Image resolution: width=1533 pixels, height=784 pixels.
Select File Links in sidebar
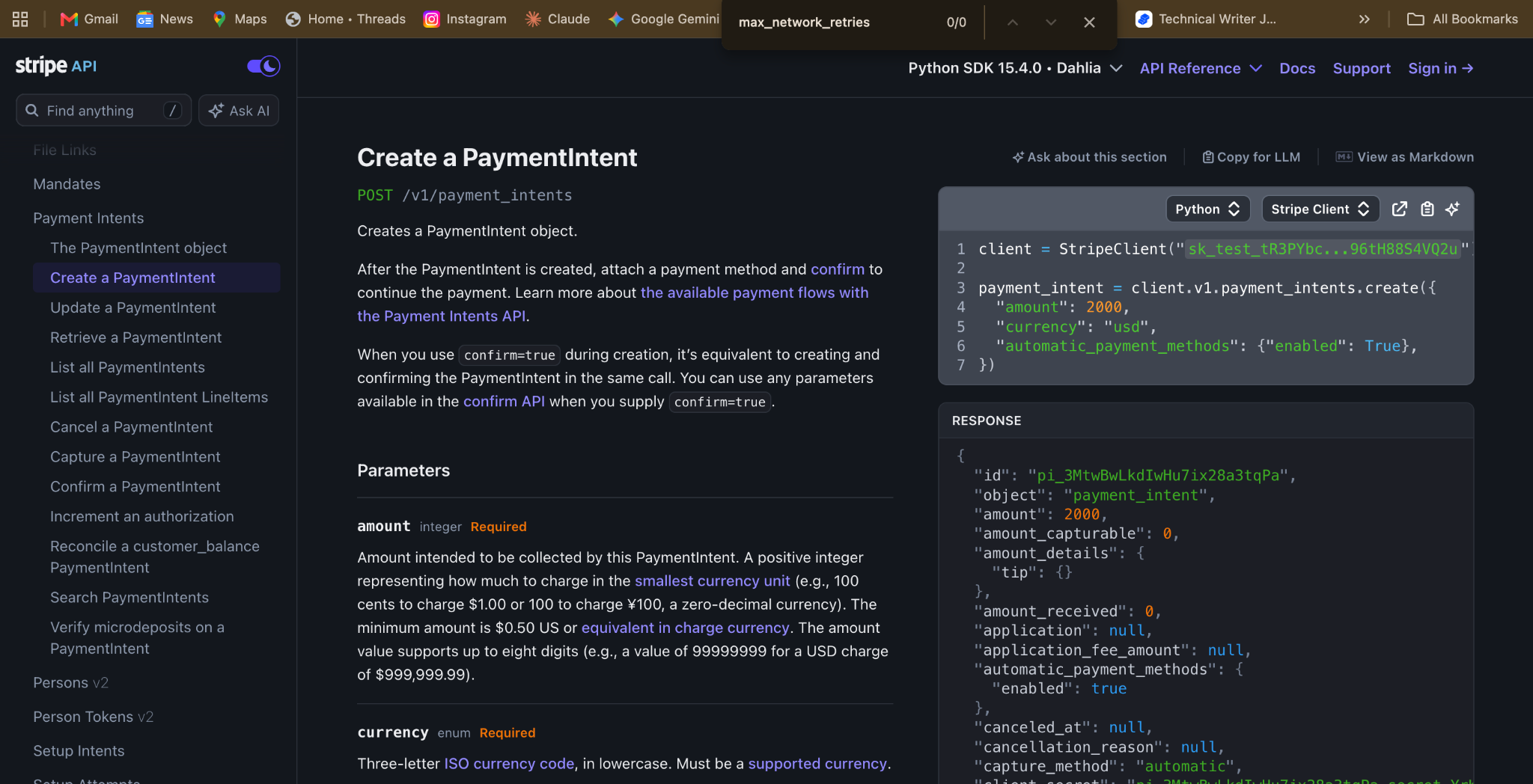64,150
